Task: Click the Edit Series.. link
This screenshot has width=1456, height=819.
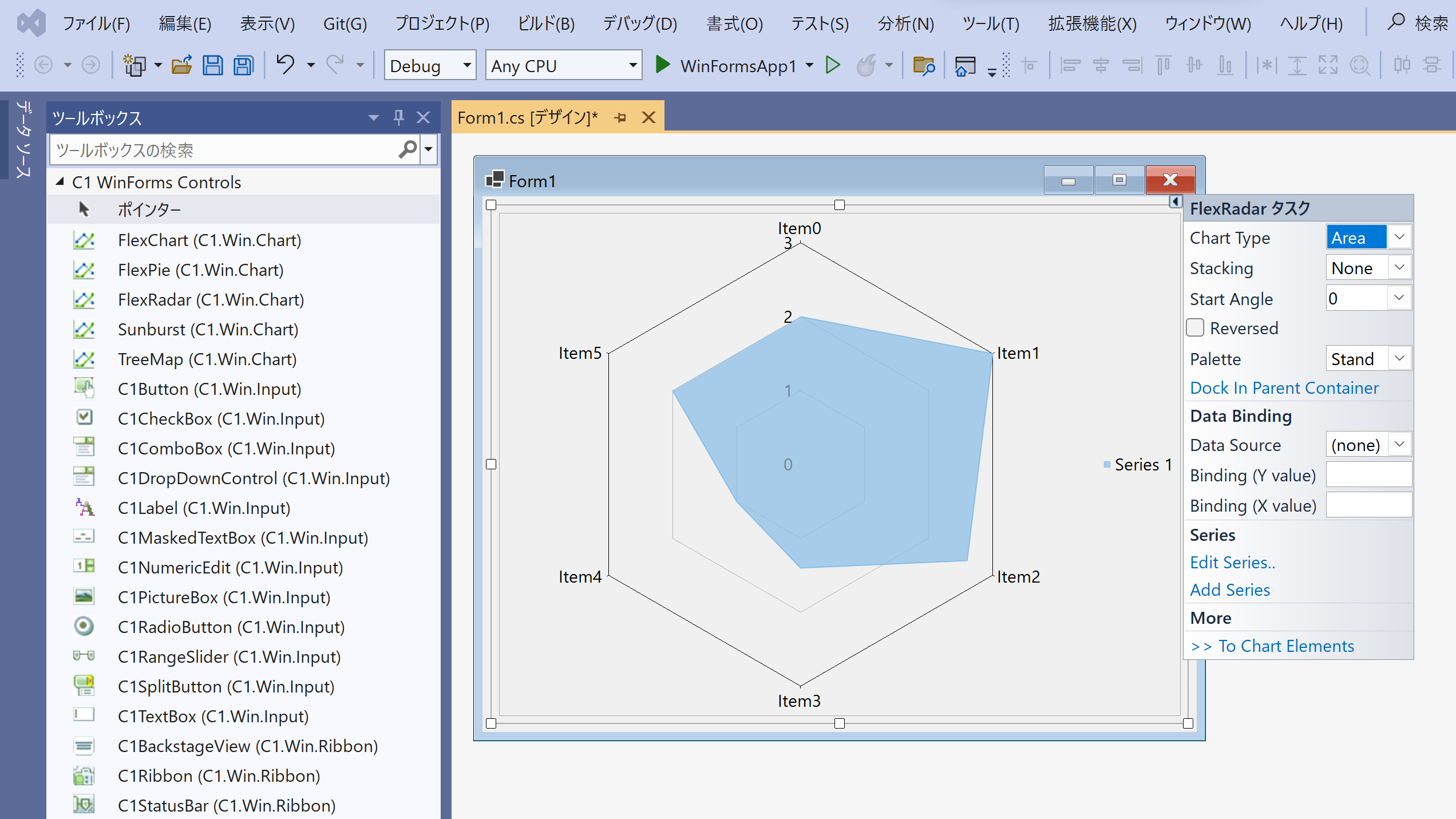Action: [1233, 562]
